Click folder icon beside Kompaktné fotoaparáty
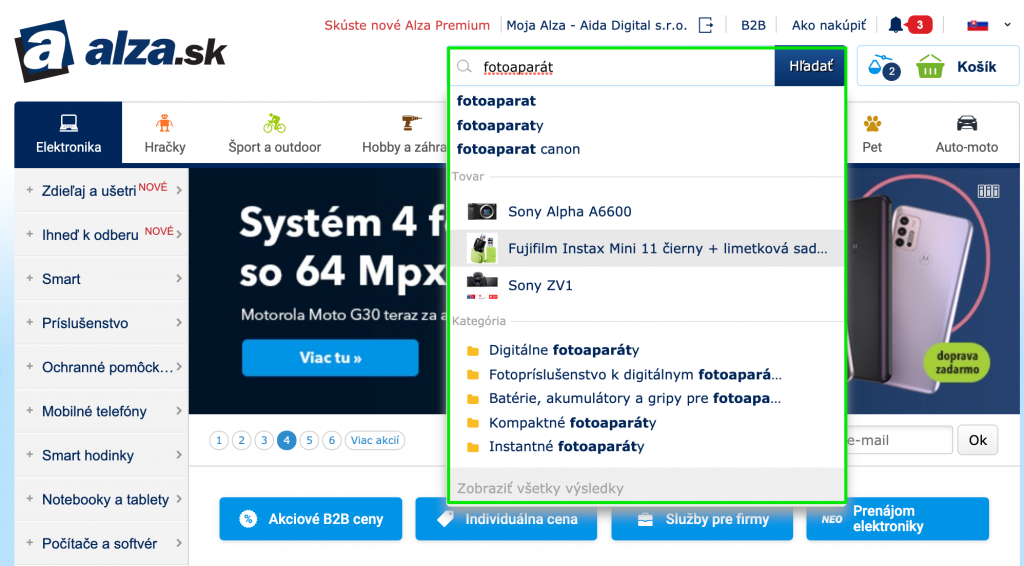The image size is (1024, 566). [x=473, y=423]
